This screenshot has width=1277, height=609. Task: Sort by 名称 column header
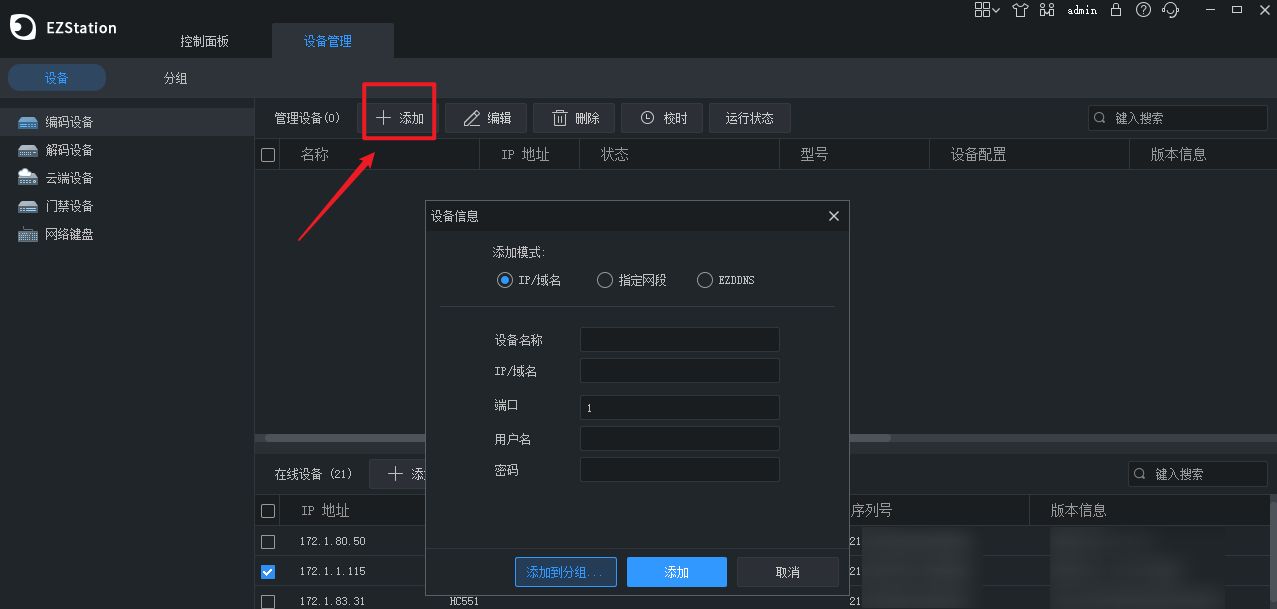click(315, 155)
